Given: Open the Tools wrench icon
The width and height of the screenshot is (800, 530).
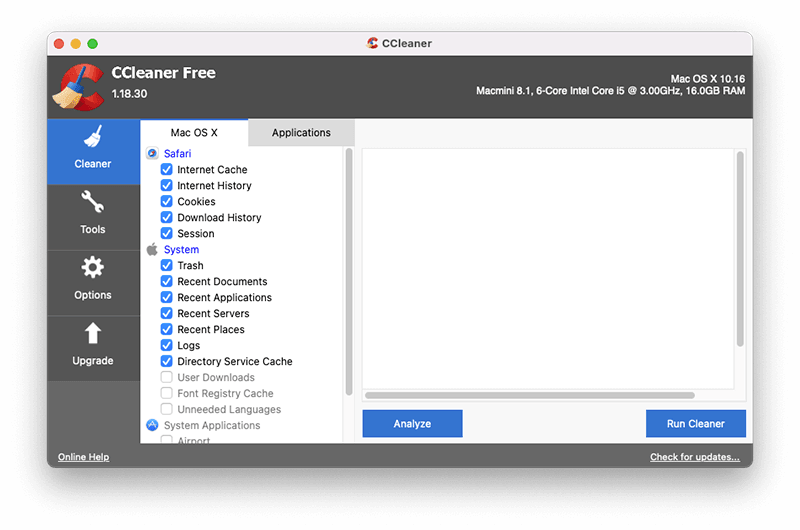Looking at the screenshot, I should pos(93,201).
